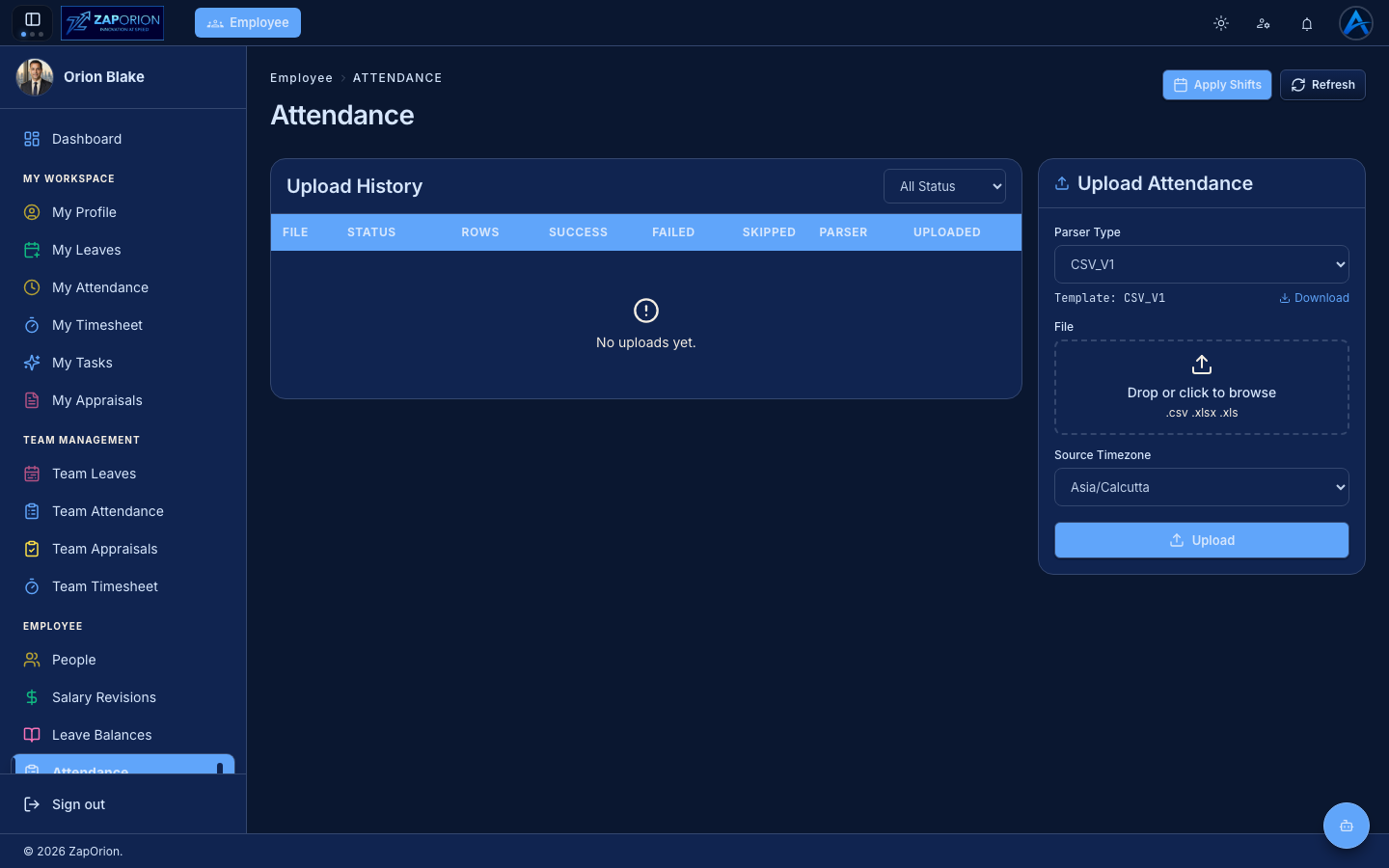Open the notifications bell

(x=1307, y=23)
